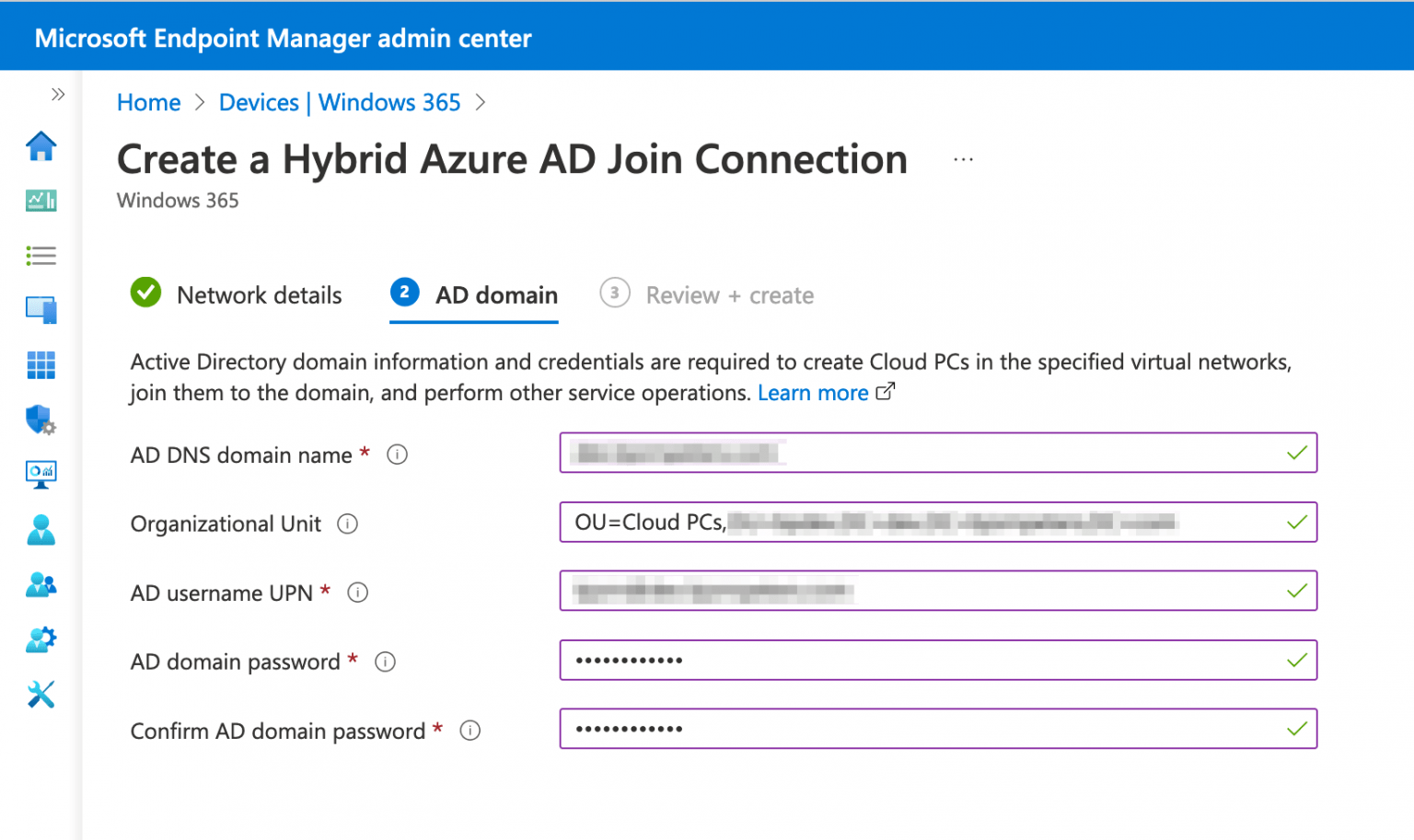The image size is (1414, 840).
Task: Select the All services list icon
Action: (x=41, y=256)
